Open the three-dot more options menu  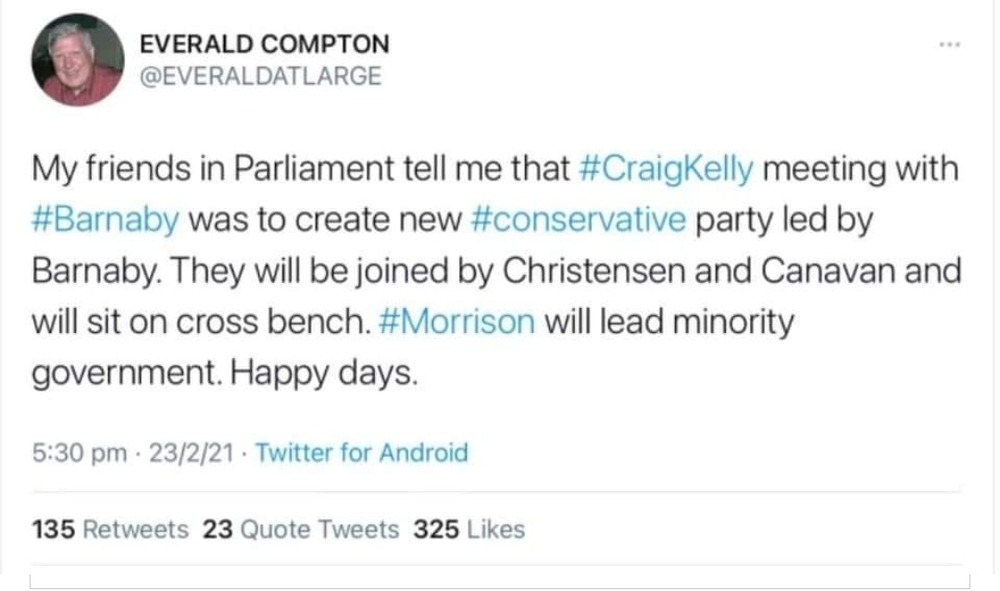point(950,45)
